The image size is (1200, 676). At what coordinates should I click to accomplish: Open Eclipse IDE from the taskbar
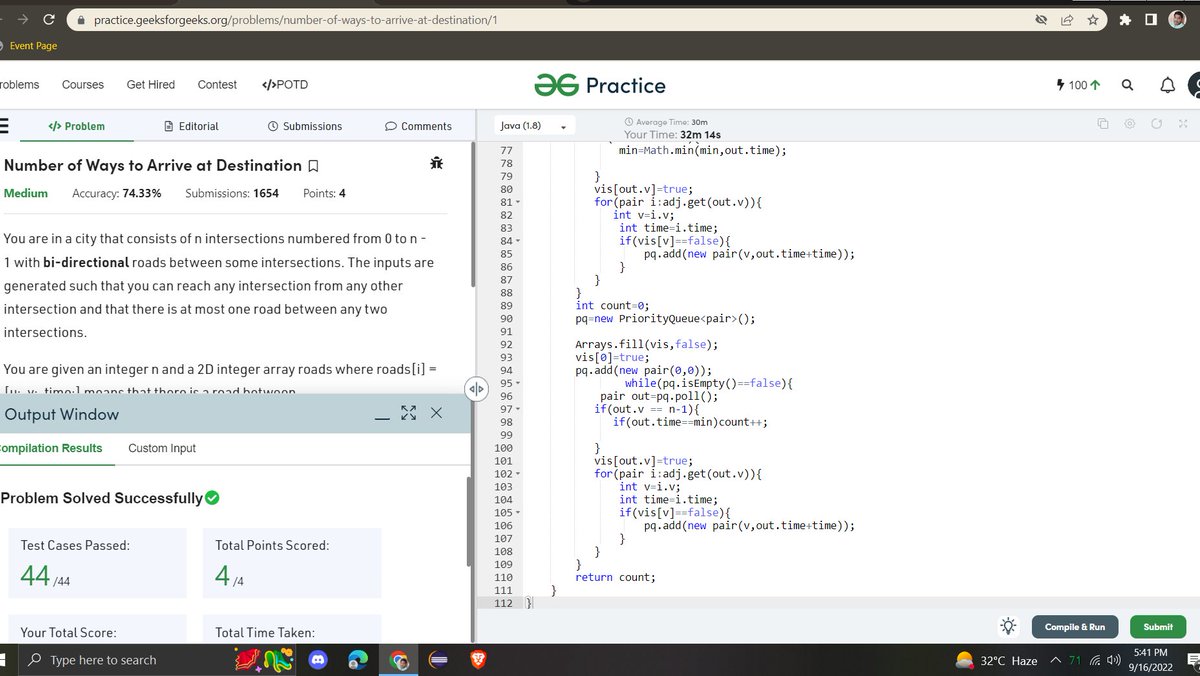pos(438,660)
